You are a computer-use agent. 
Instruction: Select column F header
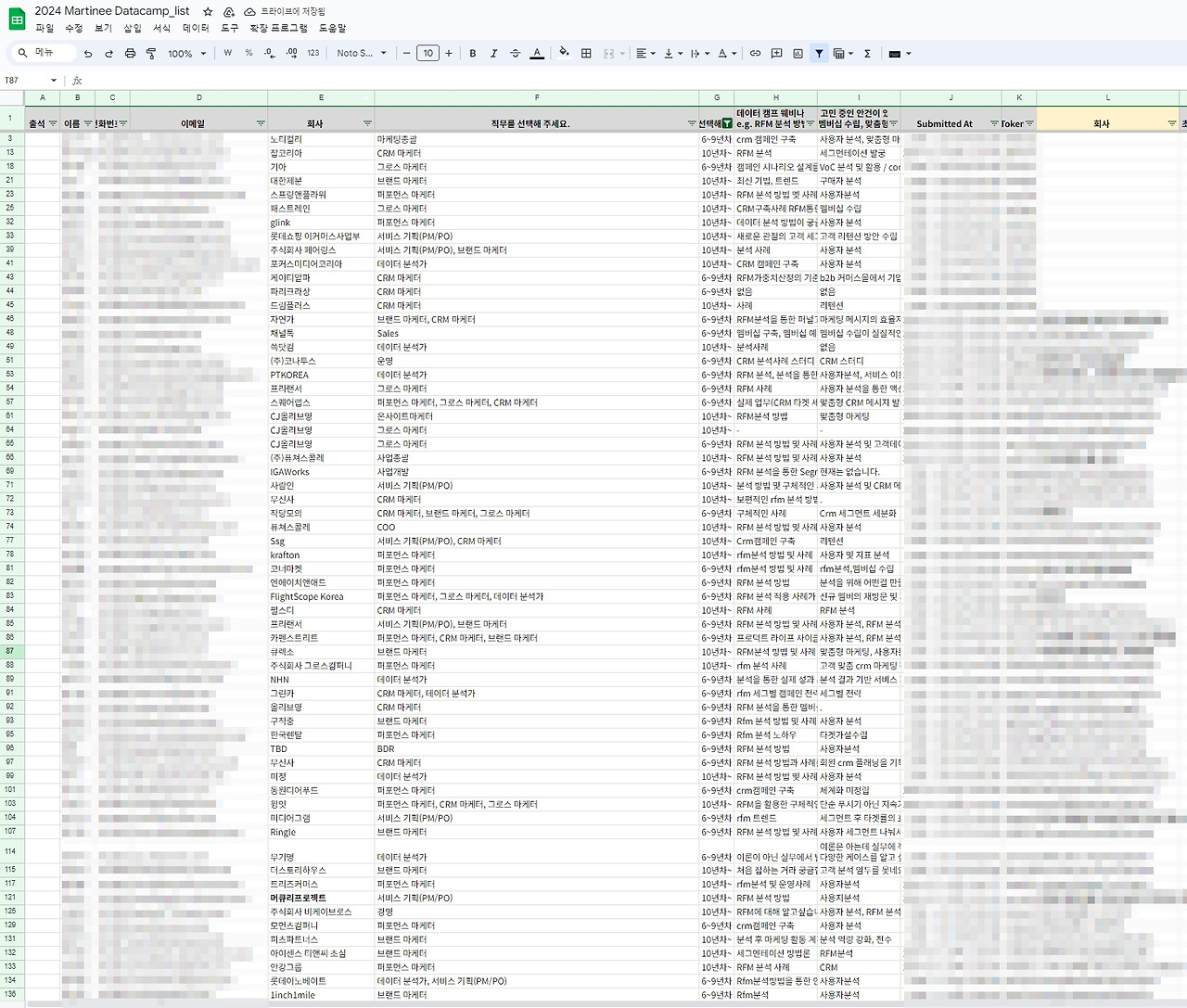click(x=537, y=97)
